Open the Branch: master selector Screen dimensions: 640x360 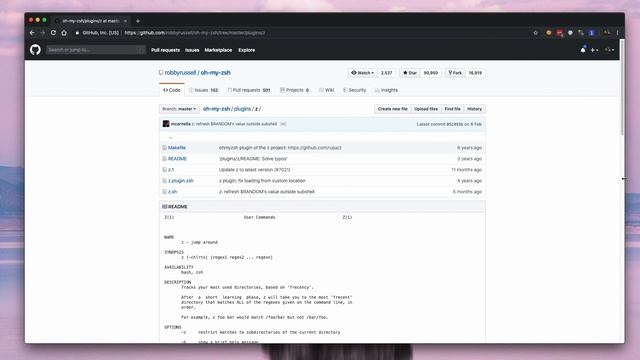click(x=179, y=109)
